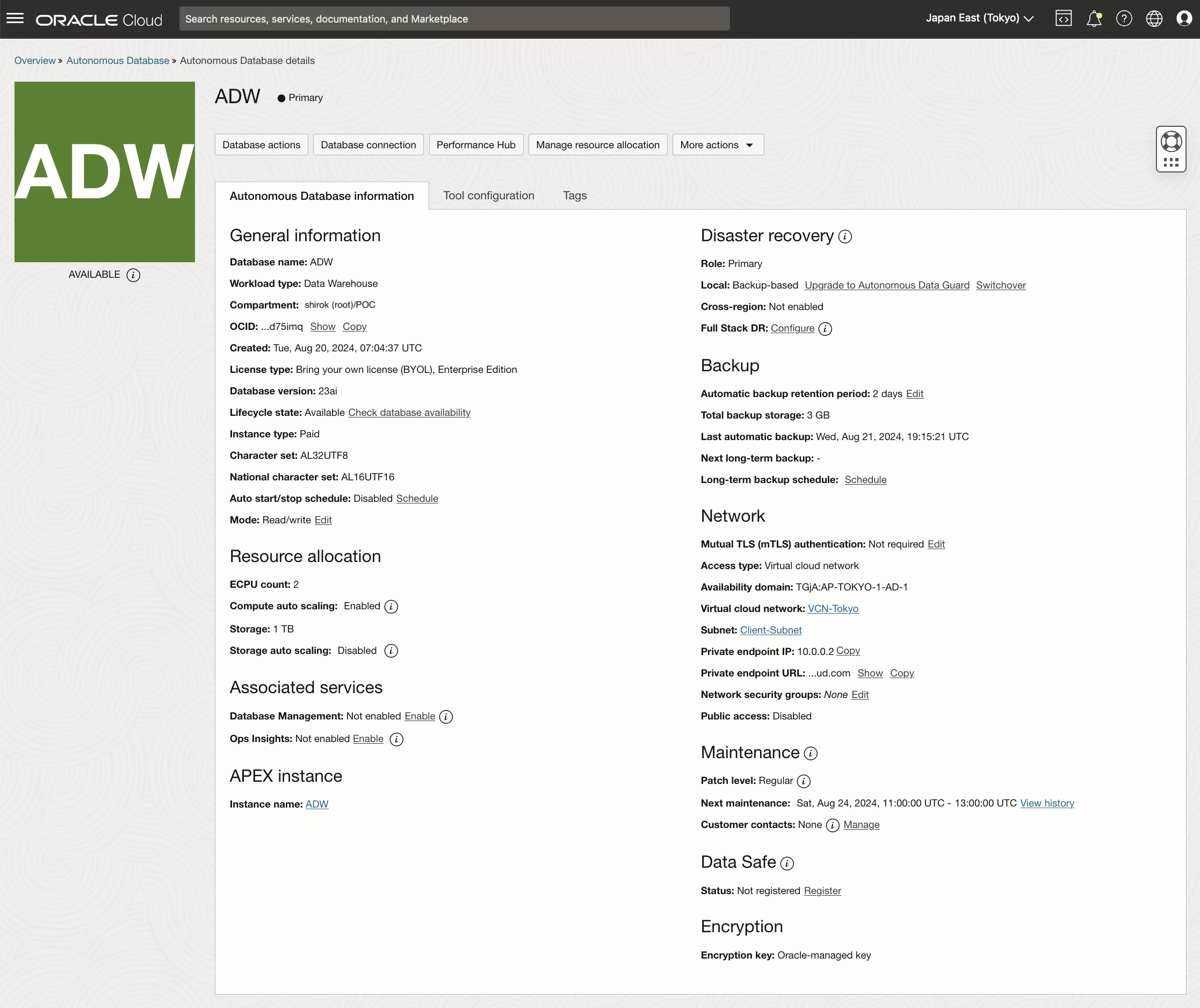This screenshot has width=1200, height=1008.
Task: Click info icon next to AVAILABLE status
Action: (x=133, y=275)
